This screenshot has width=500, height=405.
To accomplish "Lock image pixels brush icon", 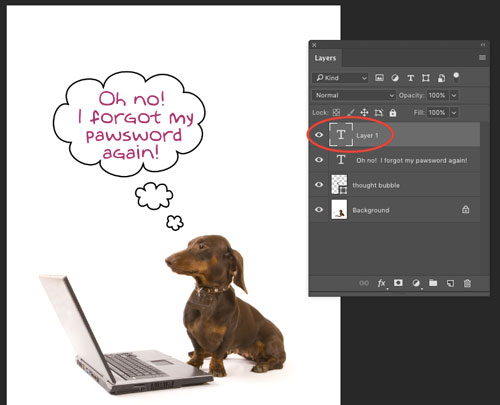I will 351,113.
